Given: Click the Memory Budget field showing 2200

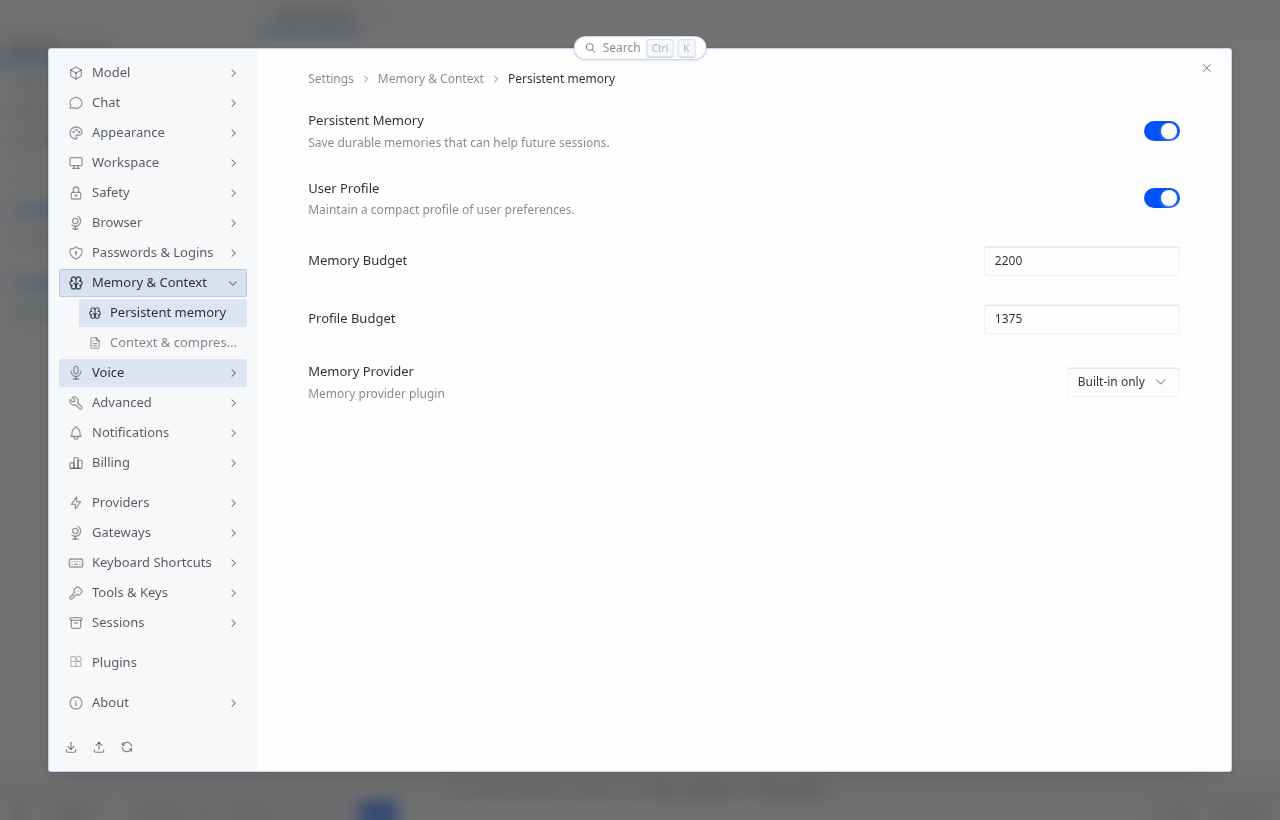Looking at the screenshot, I should pos(1082,261).
